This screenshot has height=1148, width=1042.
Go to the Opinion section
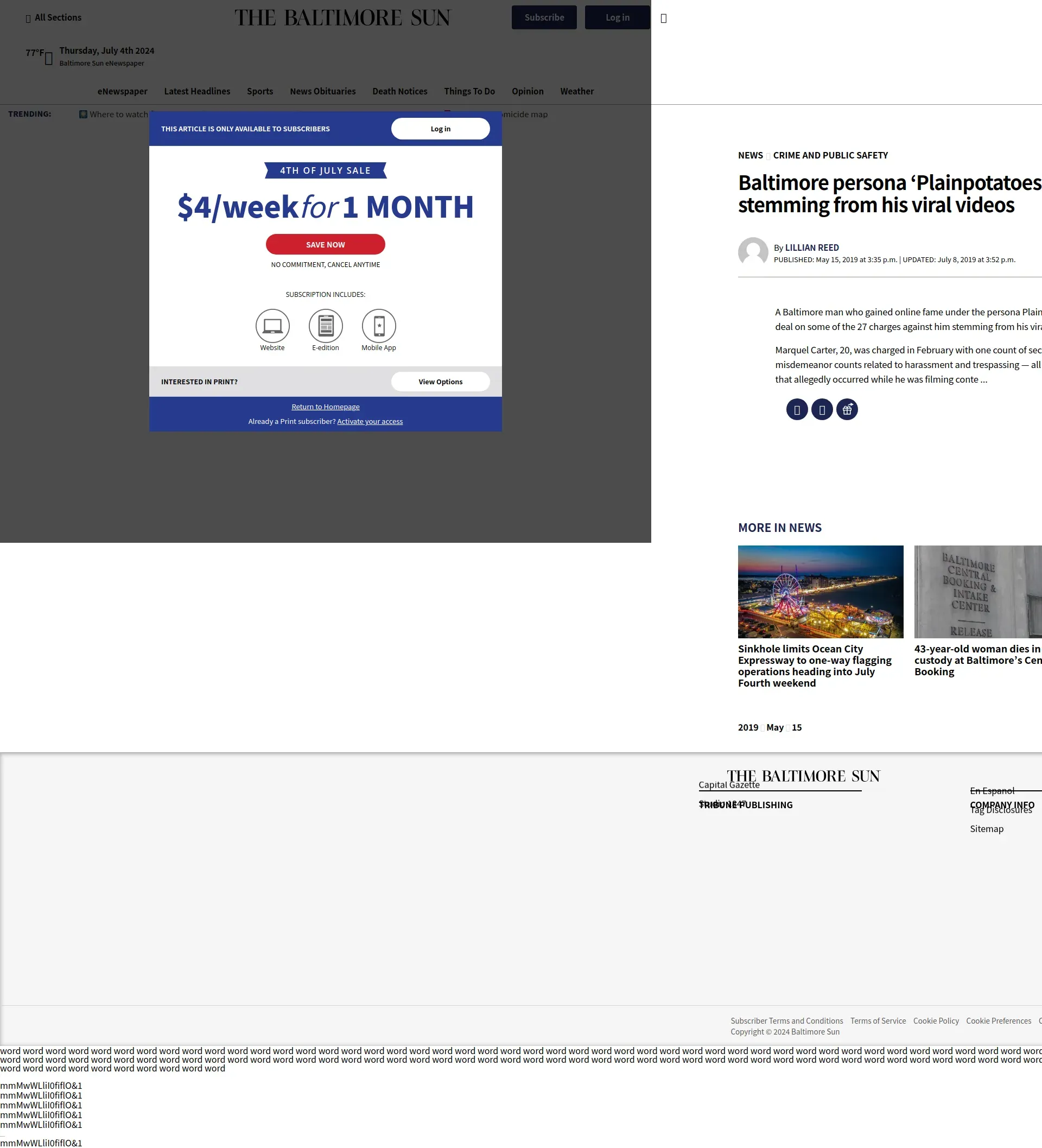click(528, 91)
